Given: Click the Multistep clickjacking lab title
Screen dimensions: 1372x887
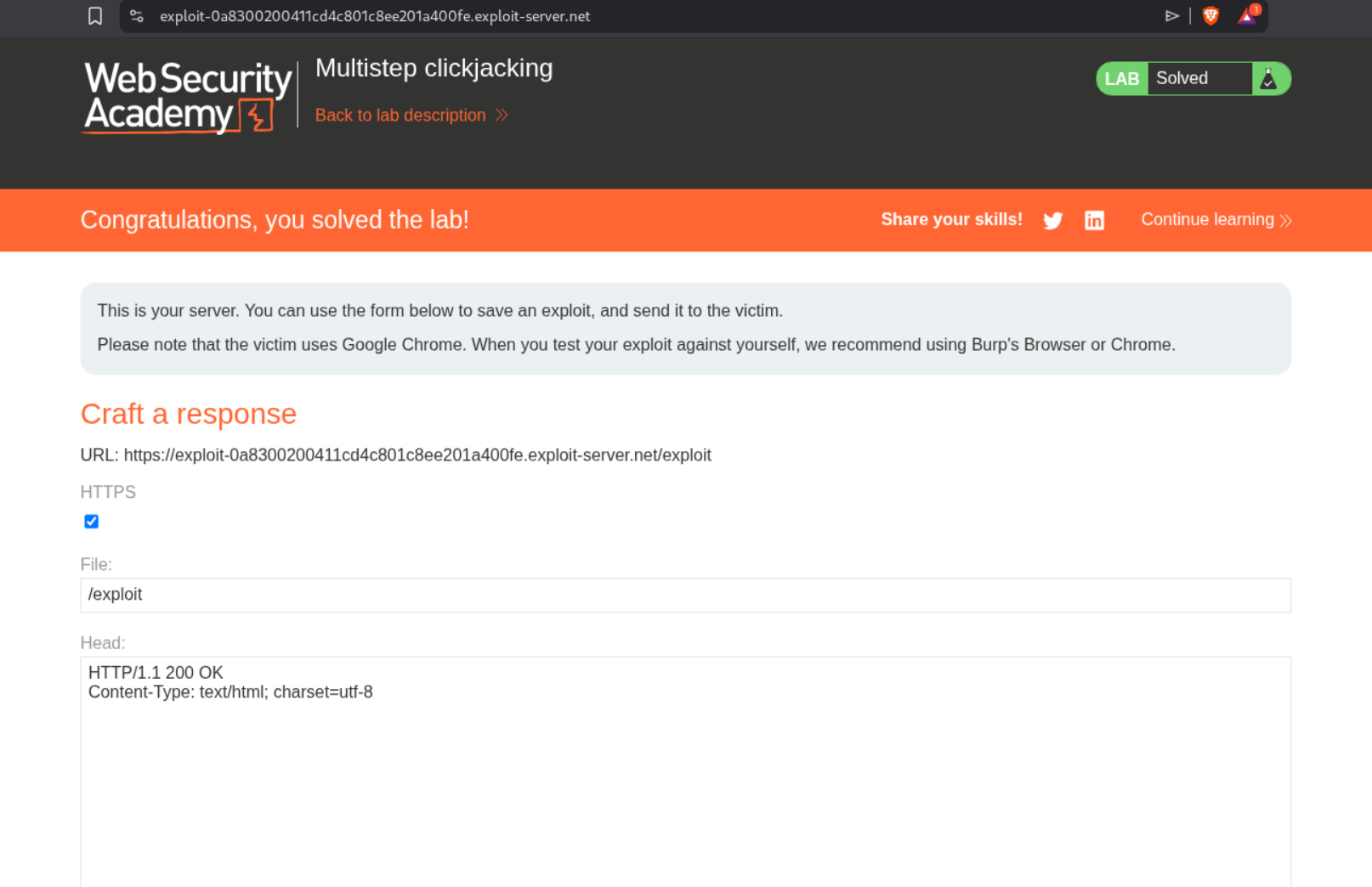Looking at the screenshot, I should point(434,68).
